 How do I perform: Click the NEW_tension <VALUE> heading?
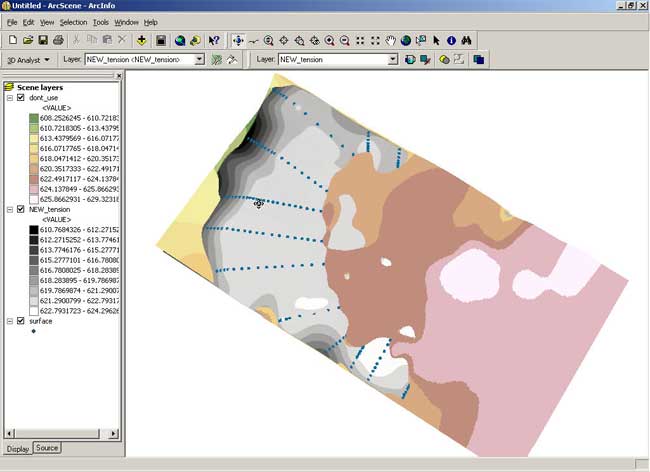(x=56, y=220)
